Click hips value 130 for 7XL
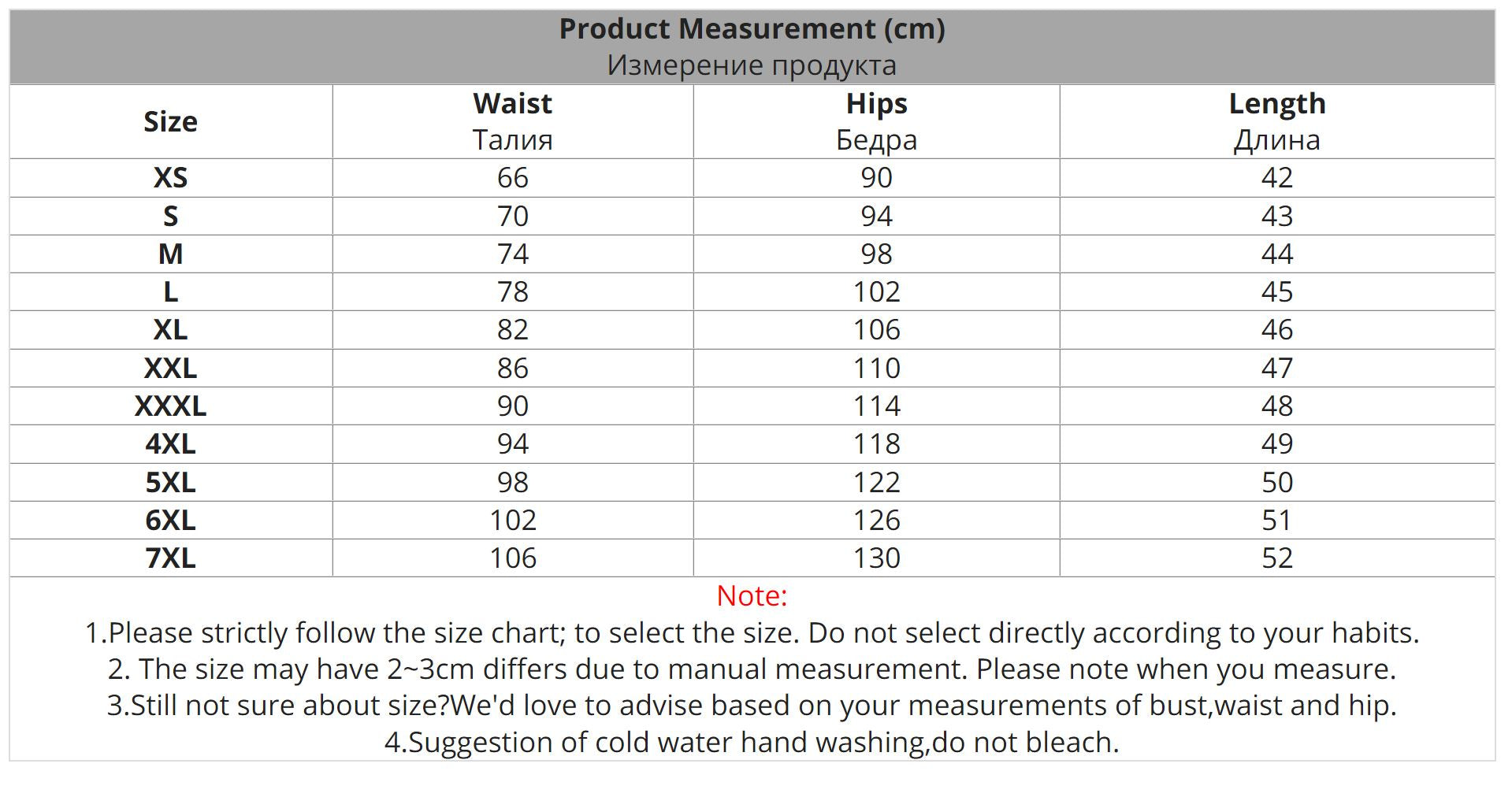This screenshot has height=797, width=1512. [876, 558]
